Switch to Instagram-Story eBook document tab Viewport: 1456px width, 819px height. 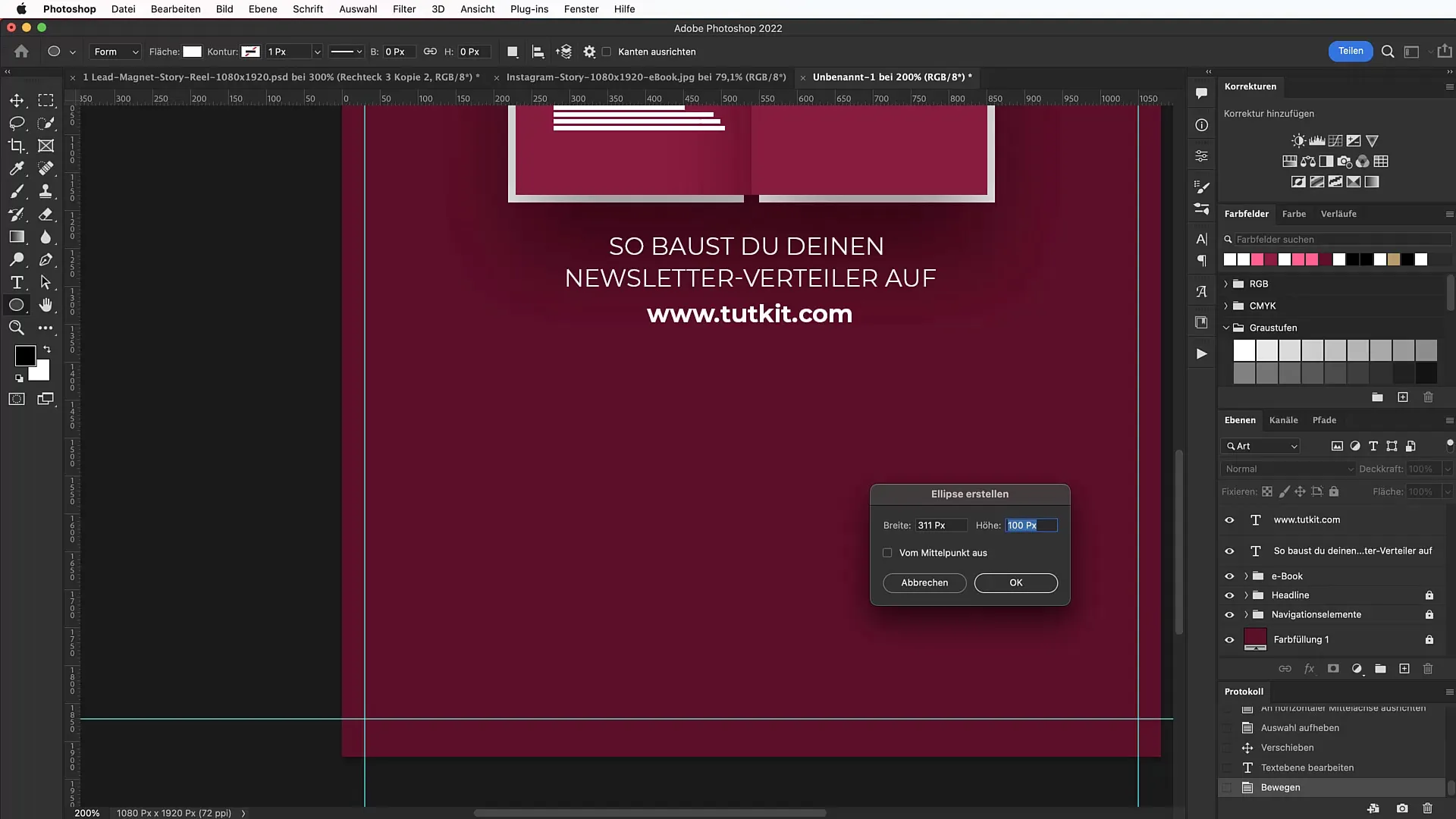click(x=646, y=77)
